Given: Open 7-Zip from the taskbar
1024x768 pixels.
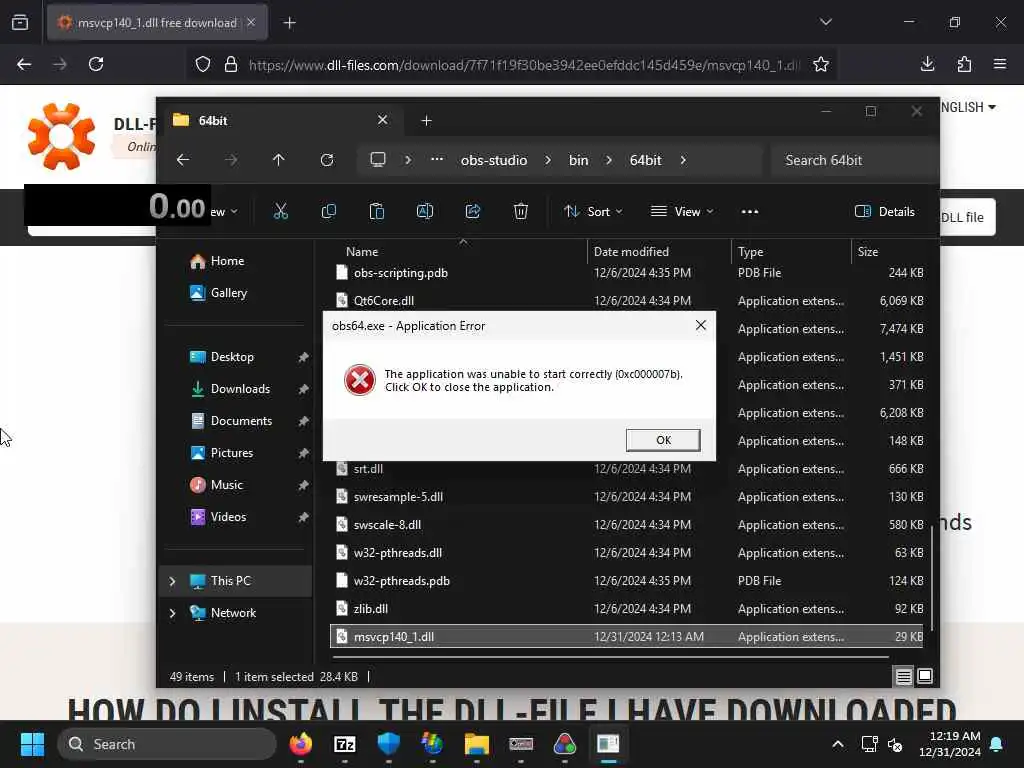Looking at the screenshot, I should pos(344,744).
